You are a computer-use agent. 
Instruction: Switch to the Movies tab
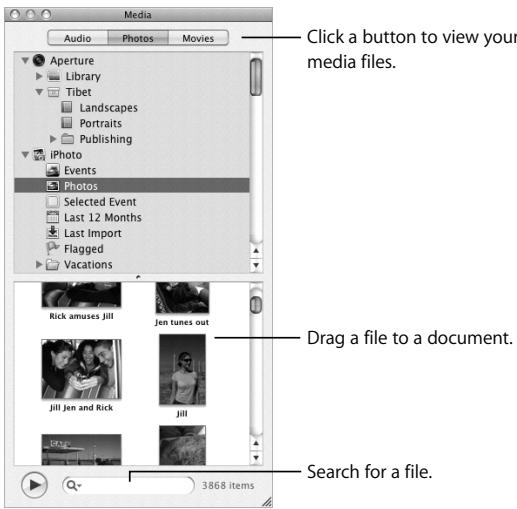pos(198,38)
